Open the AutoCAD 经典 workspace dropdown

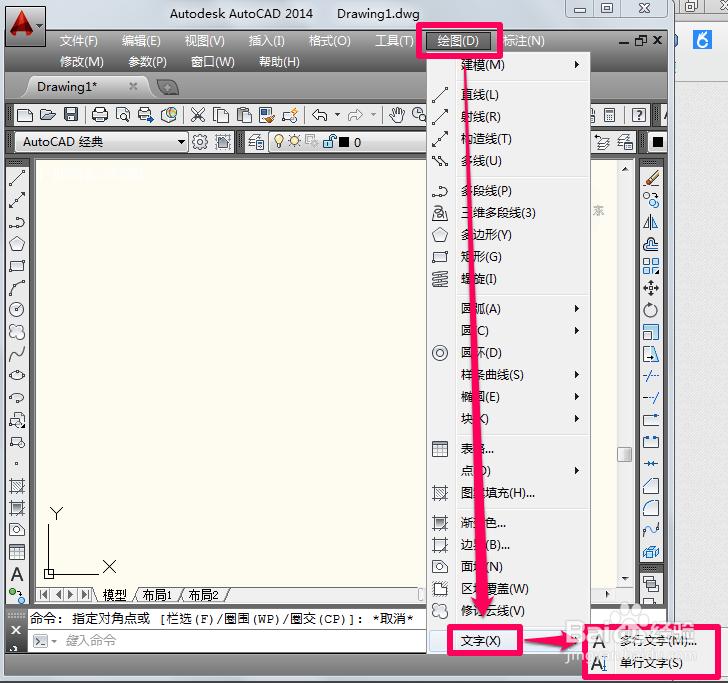(101, 142)
